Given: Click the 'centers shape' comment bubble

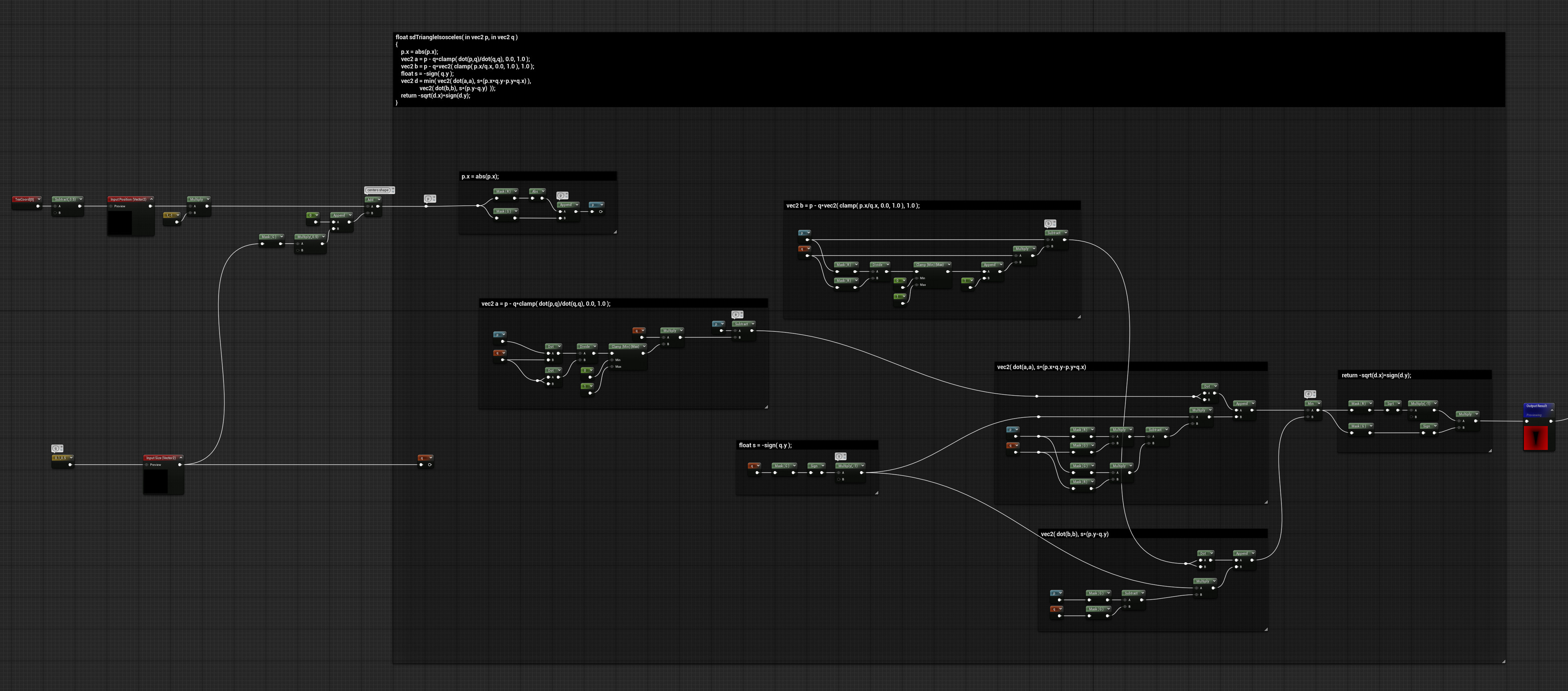Looking at the screenshot, I should click(x=378, y=190).
